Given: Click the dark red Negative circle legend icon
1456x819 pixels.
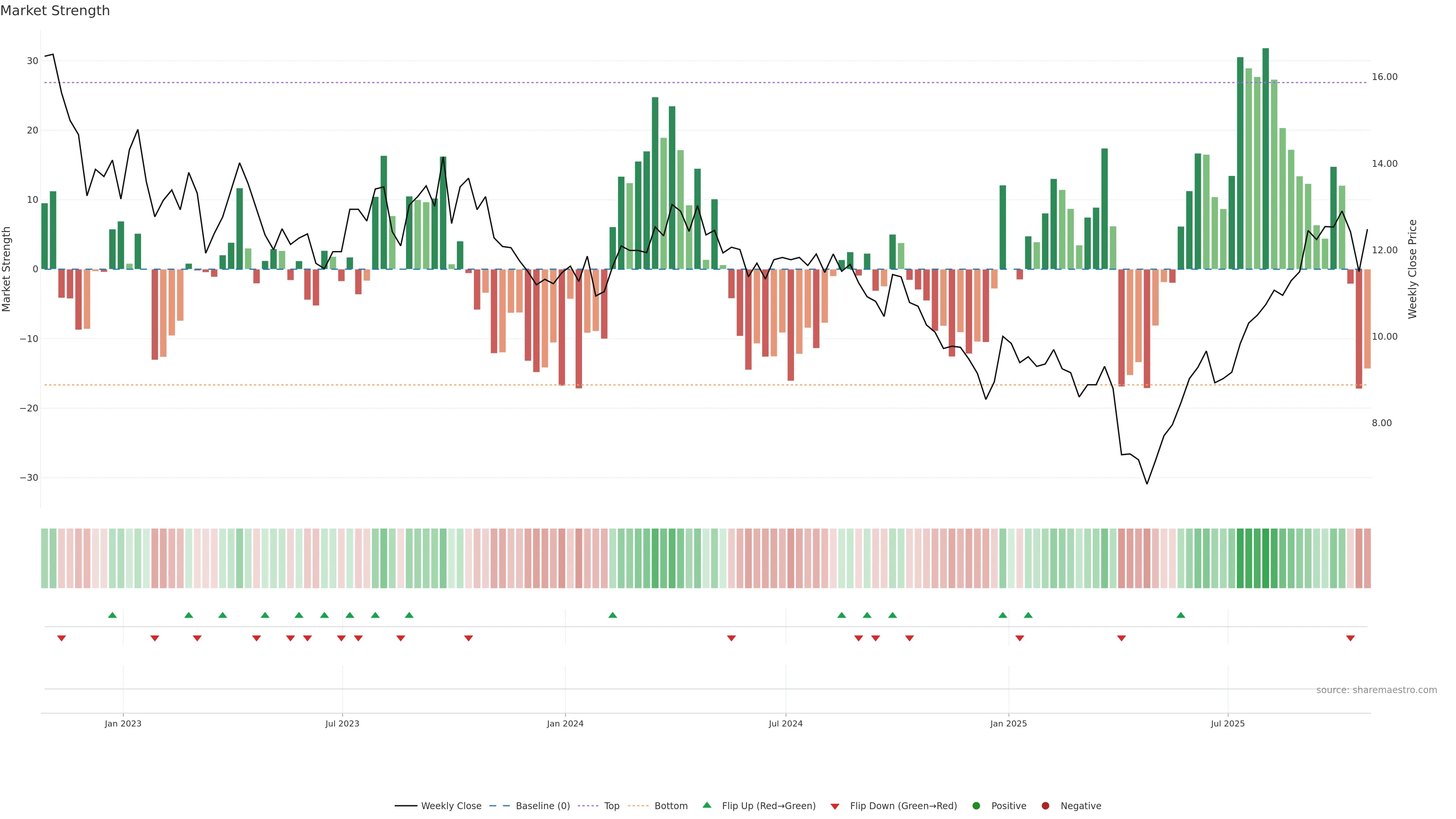Looking at the screenshot, I should 1045,806.
